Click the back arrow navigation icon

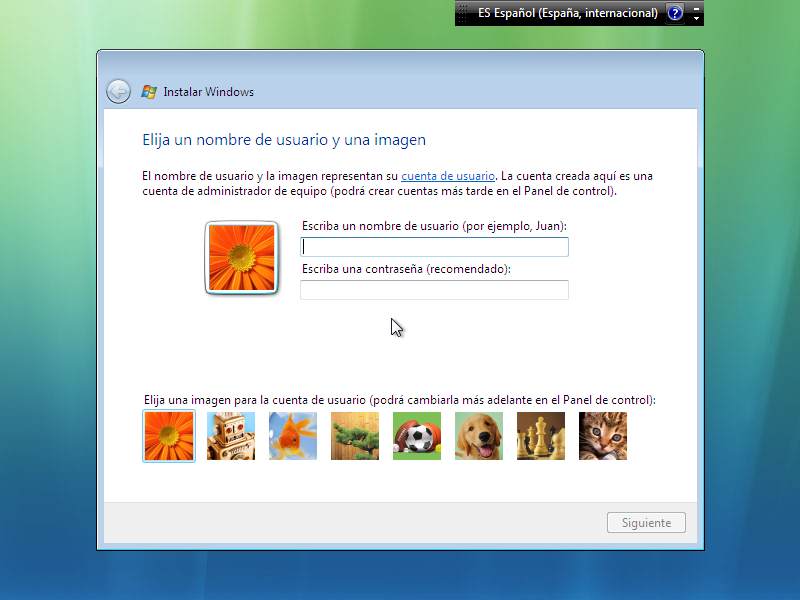118,91
